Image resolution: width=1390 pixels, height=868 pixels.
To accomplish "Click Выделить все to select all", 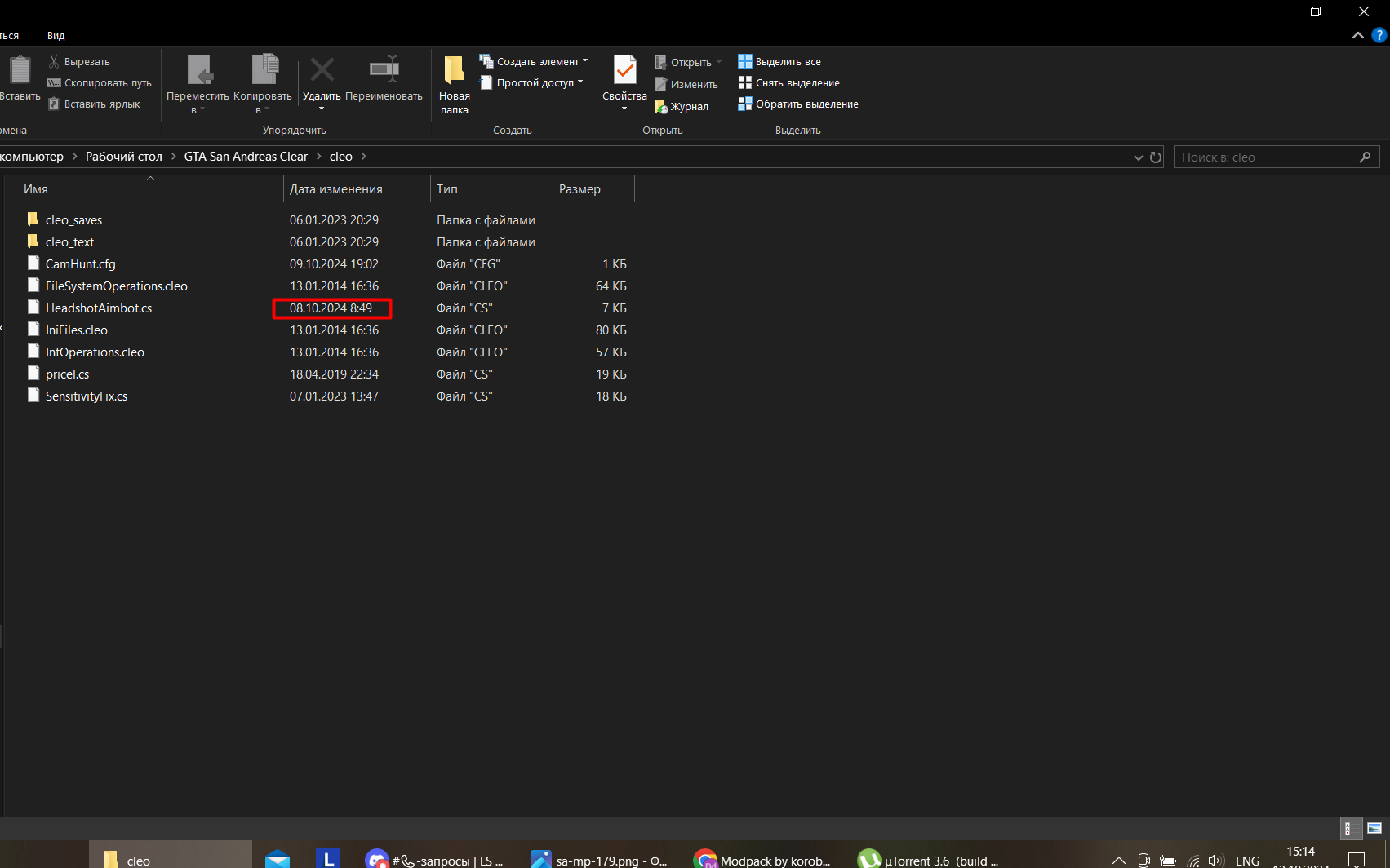I will coord(779,61).
